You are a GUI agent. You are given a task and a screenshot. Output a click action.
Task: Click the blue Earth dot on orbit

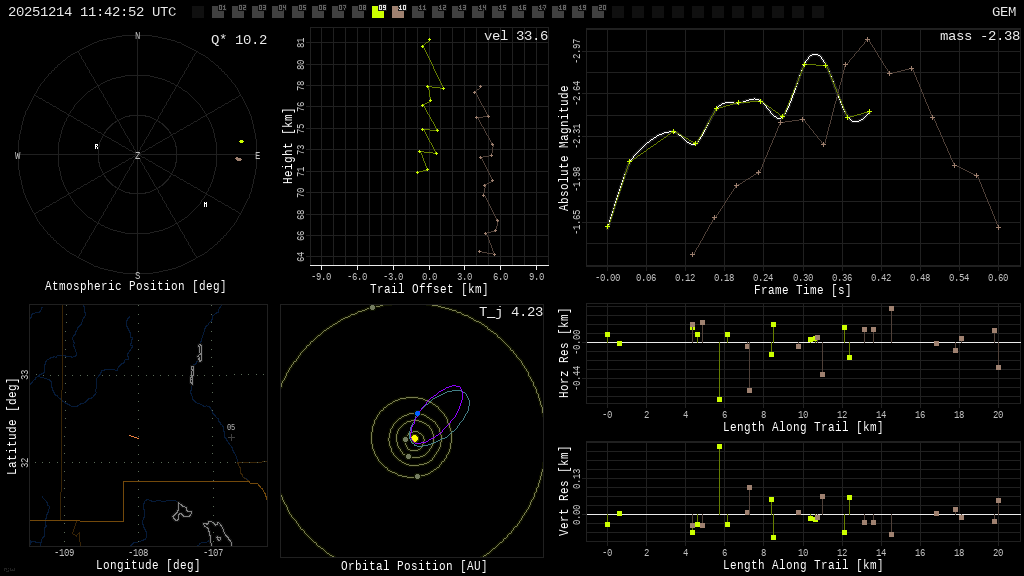[417, 413]
